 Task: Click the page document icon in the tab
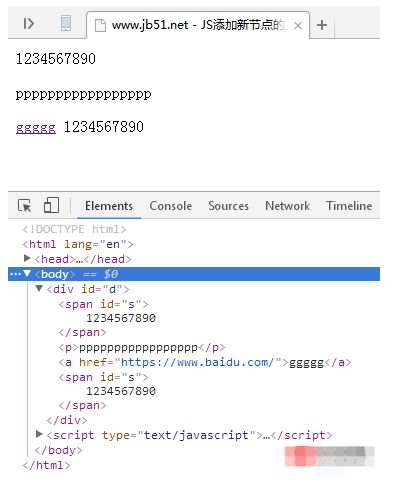coord(100,25)
